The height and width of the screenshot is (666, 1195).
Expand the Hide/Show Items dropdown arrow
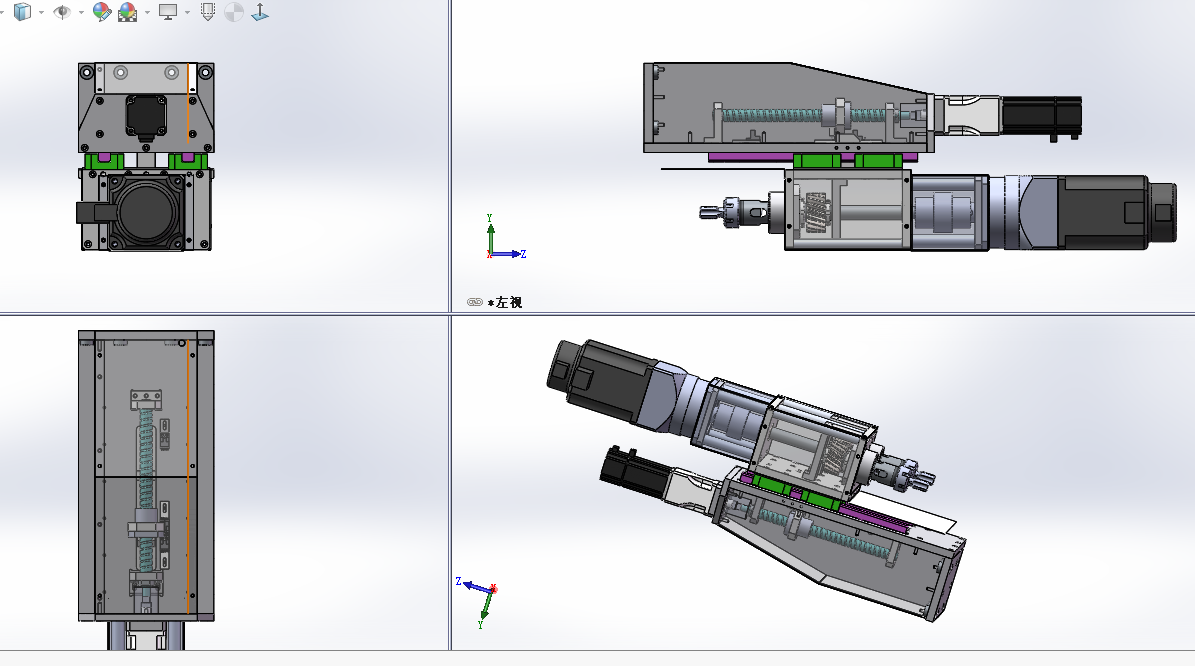click(x=81, y=12)
